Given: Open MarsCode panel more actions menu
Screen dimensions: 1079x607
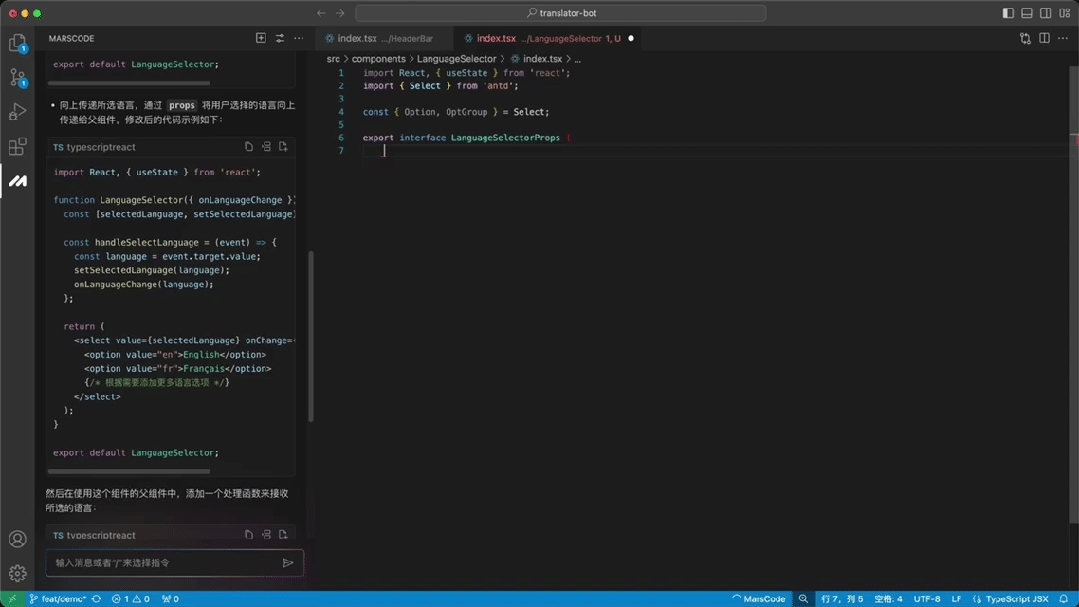Looking at the screenshot, I should [298, 38].
